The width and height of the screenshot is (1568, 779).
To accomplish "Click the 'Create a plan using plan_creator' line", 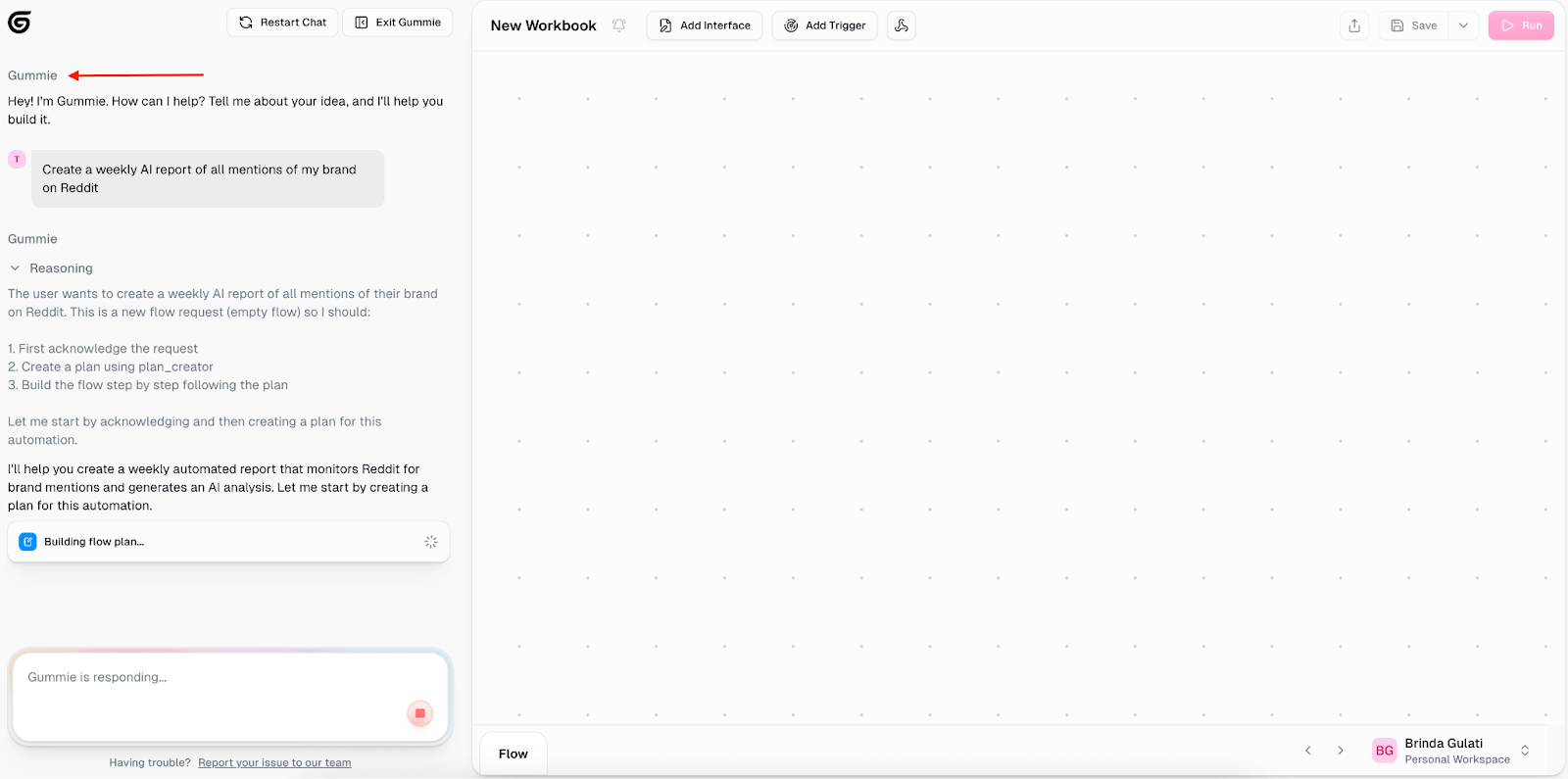I will coord(111,366).
